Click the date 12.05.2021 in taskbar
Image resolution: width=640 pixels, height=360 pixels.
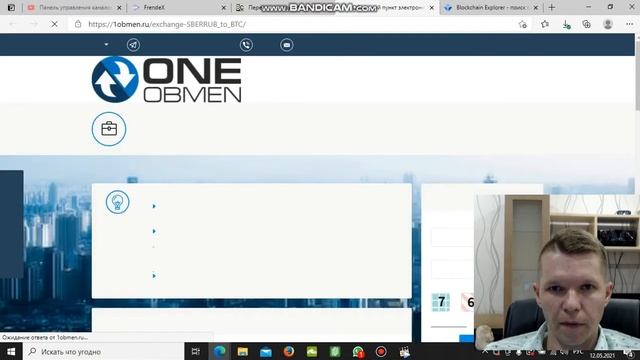pos(602,356)
